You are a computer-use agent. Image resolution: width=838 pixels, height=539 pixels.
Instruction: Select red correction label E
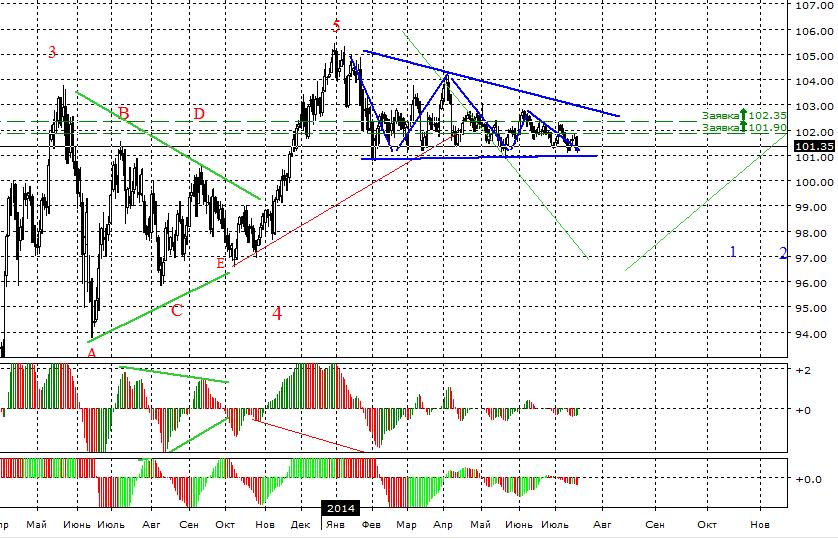[x=221, y=263]
